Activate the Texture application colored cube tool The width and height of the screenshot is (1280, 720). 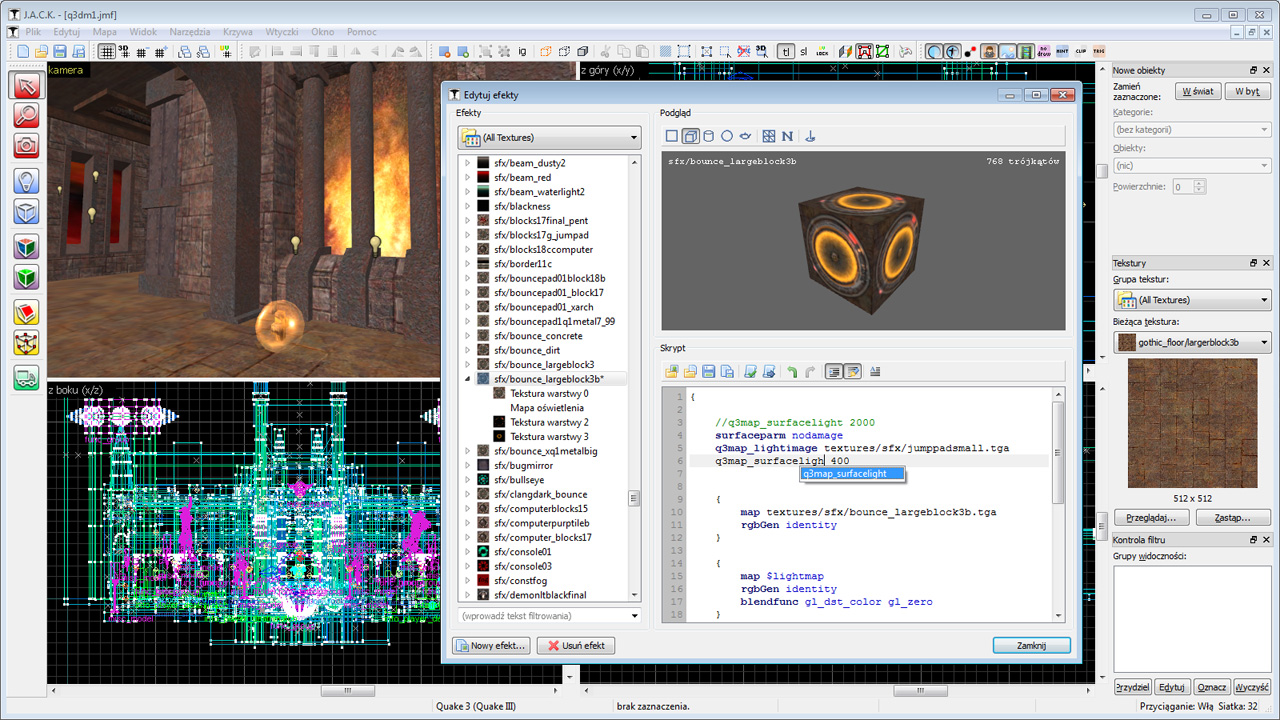tap(26, 246)
